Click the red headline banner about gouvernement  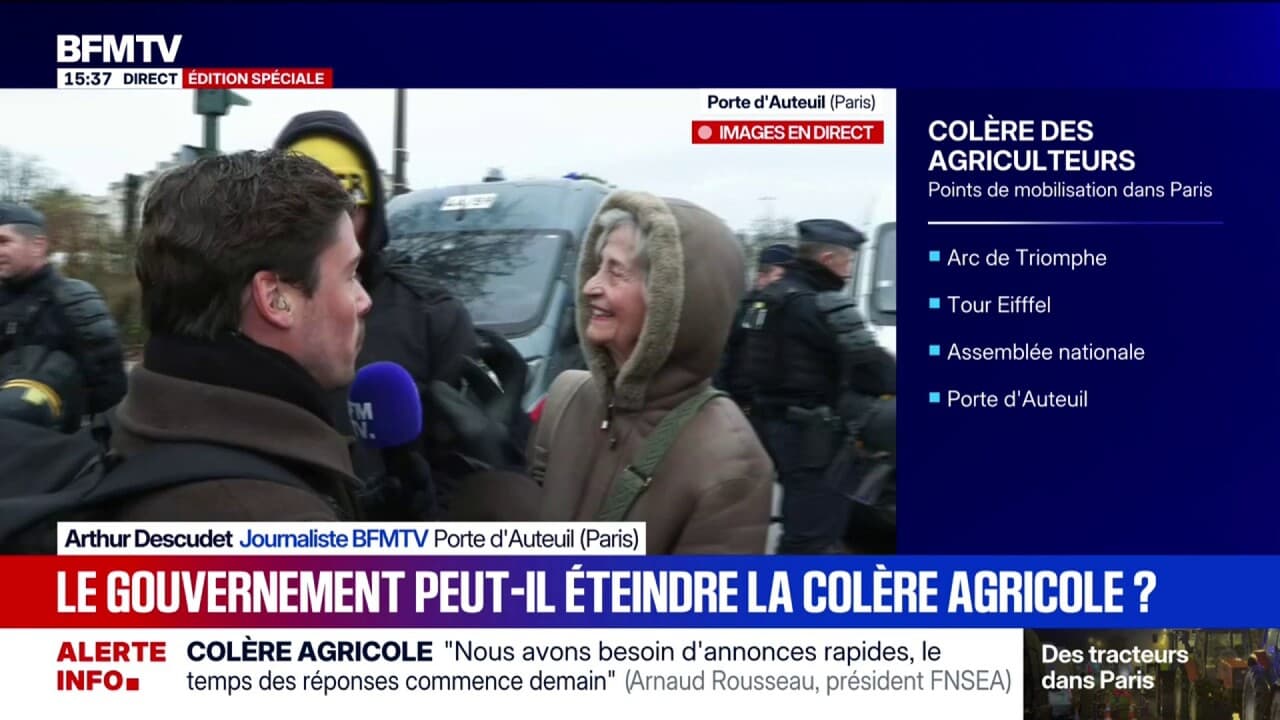(x=640, y=592)
